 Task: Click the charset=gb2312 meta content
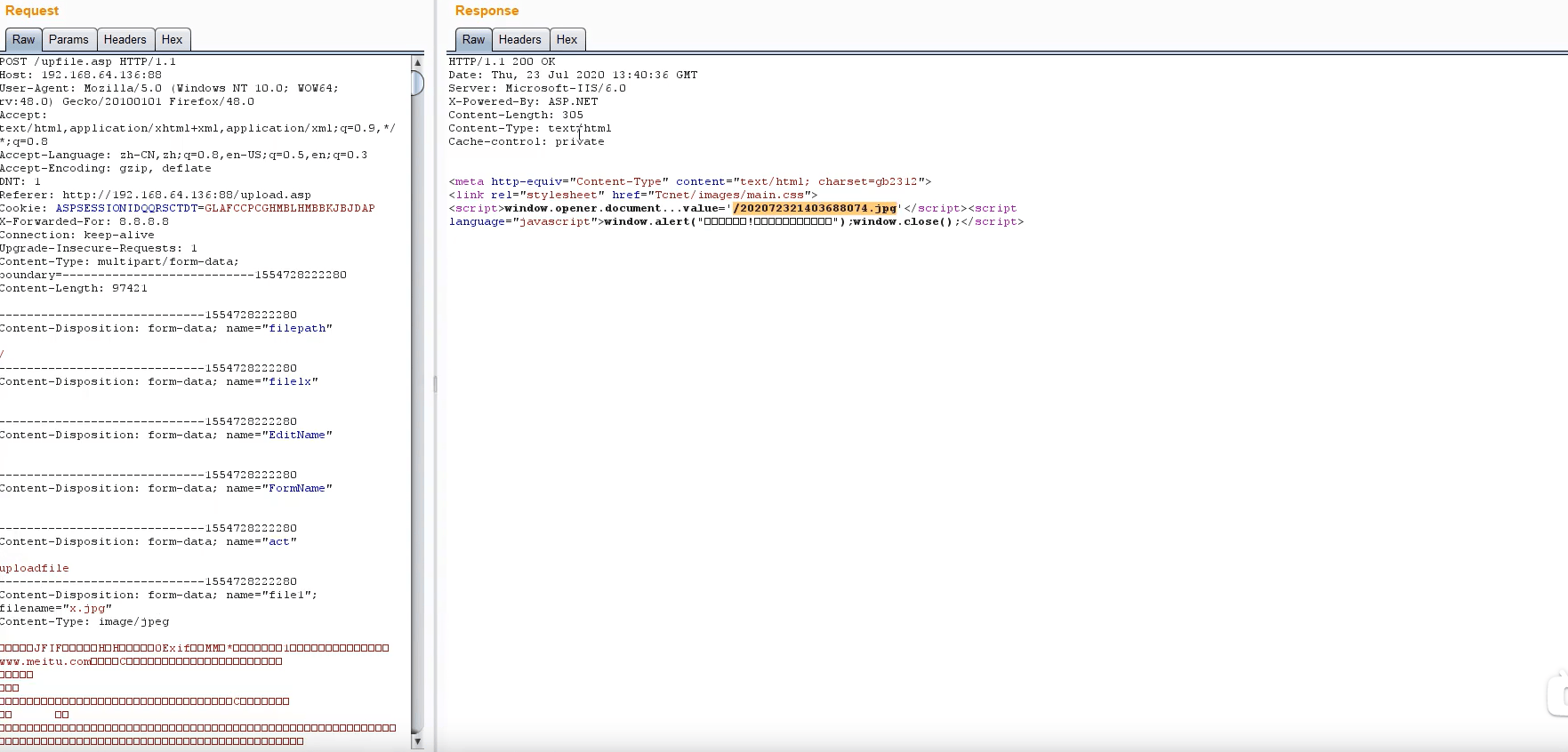click(868, 181)
